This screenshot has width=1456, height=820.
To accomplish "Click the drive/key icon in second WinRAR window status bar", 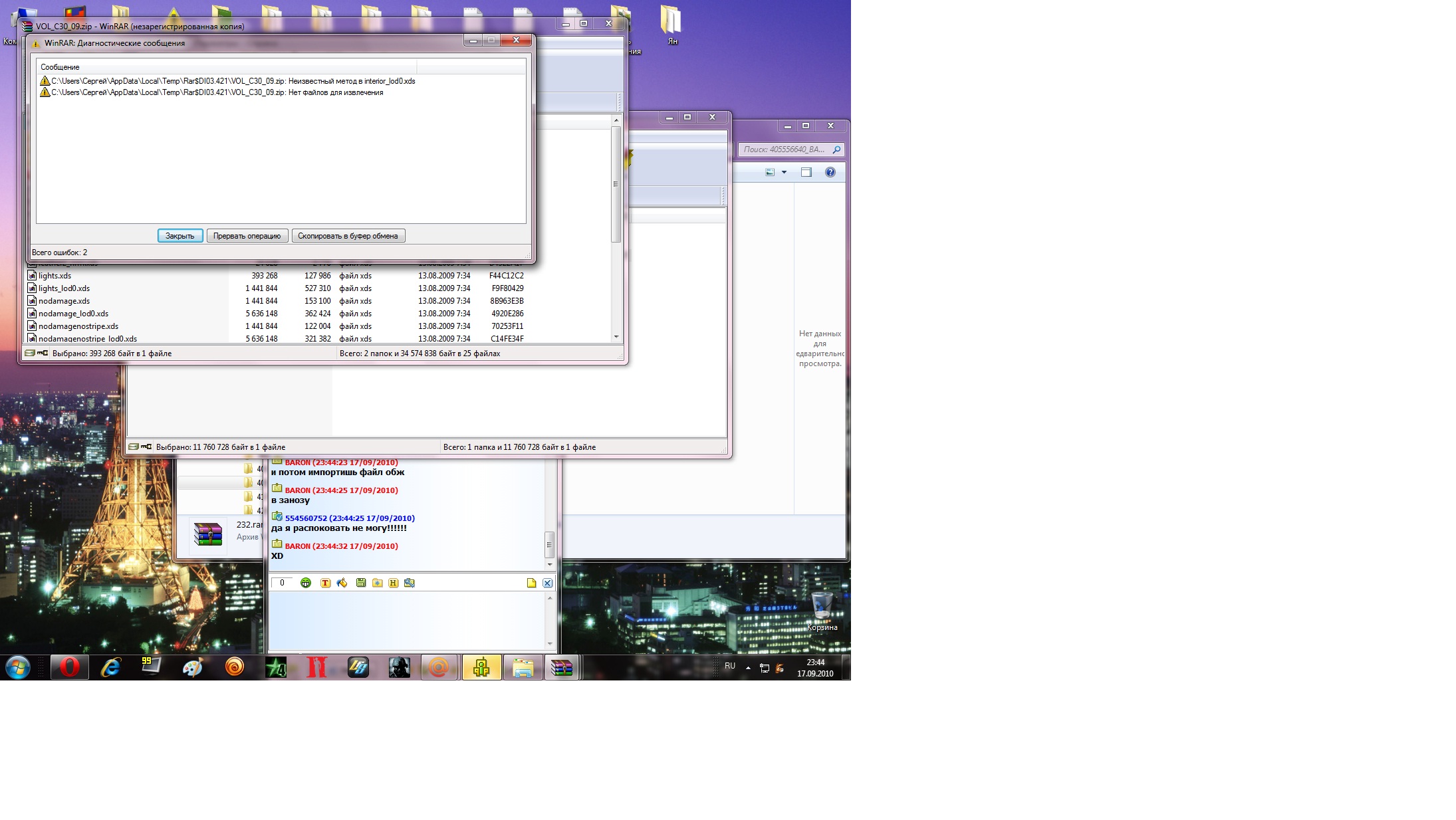I will 140,447.
